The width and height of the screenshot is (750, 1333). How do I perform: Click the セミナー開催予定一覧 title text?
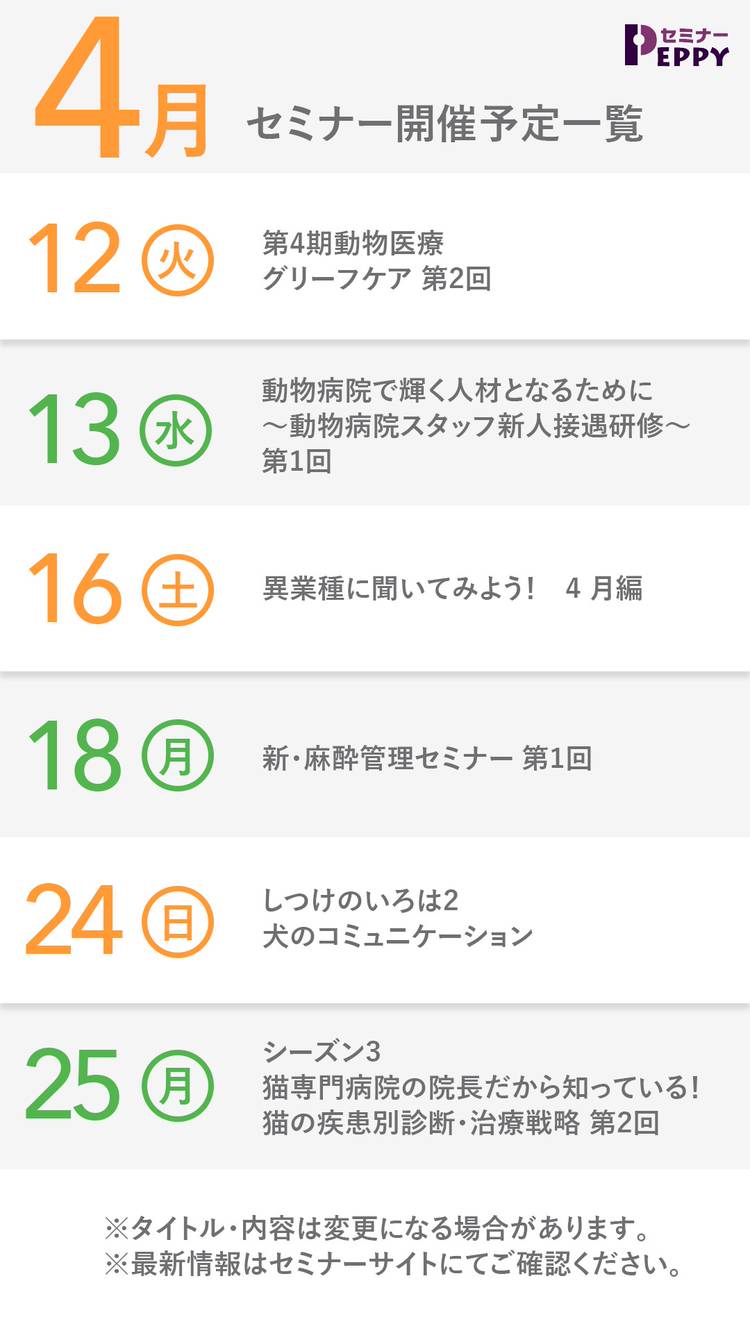[x=444, y=125]
